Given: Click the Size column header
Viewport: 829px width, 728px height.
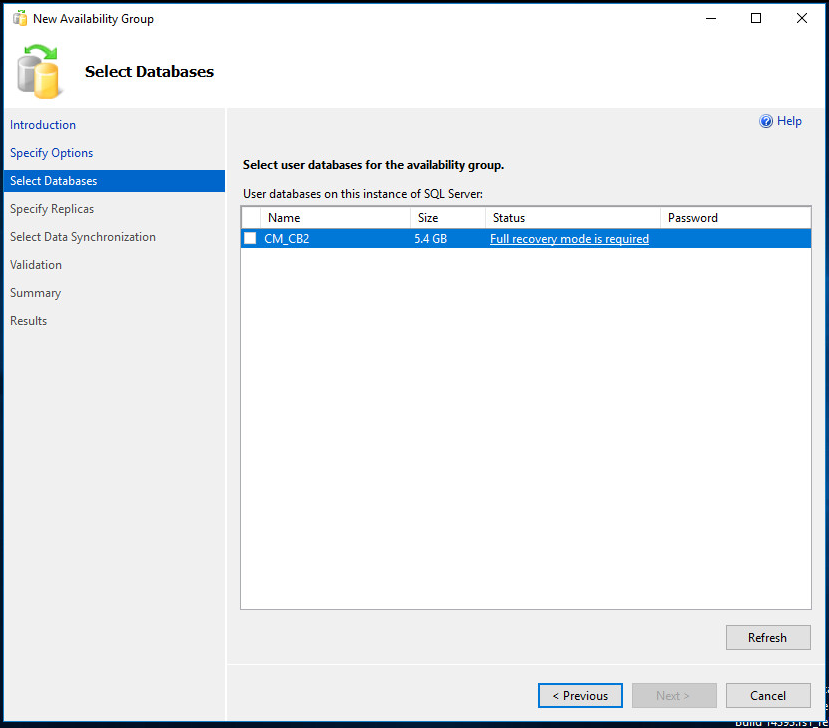Looking at the screenshot, I should 430,217.
